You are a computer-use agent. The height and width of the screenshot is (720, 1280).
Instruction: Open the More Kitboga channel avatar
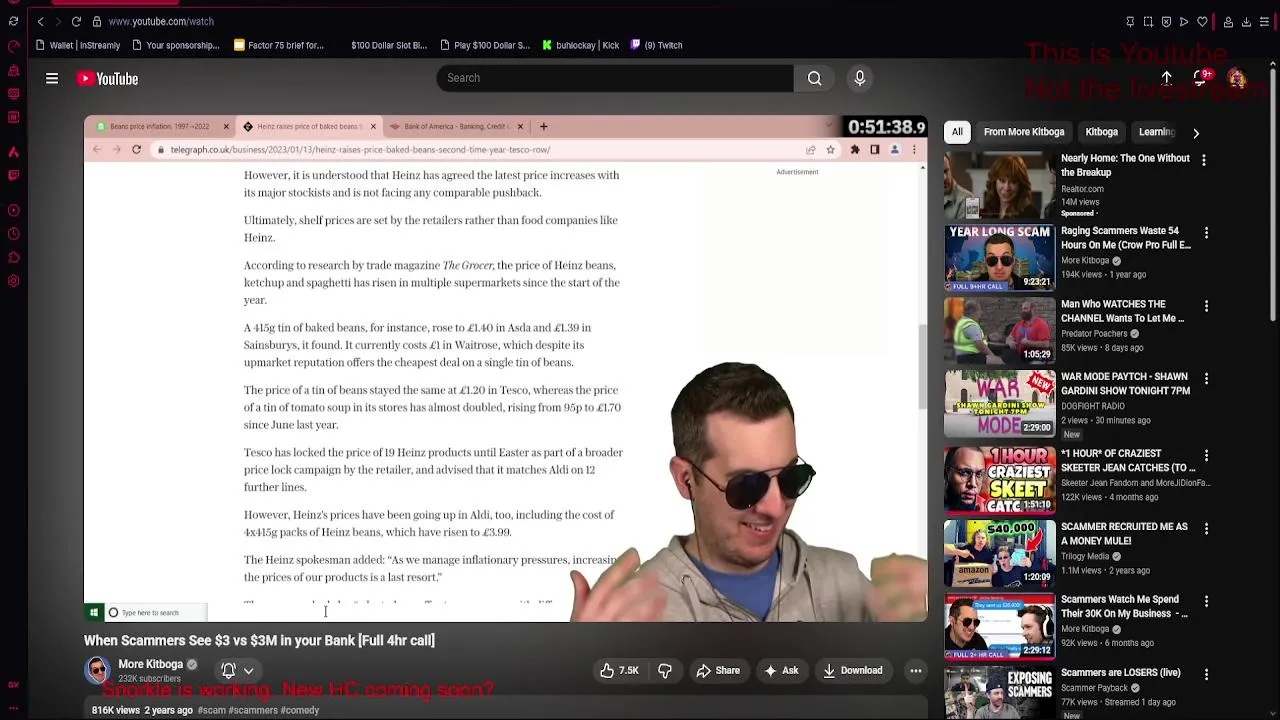pos(97,670)
